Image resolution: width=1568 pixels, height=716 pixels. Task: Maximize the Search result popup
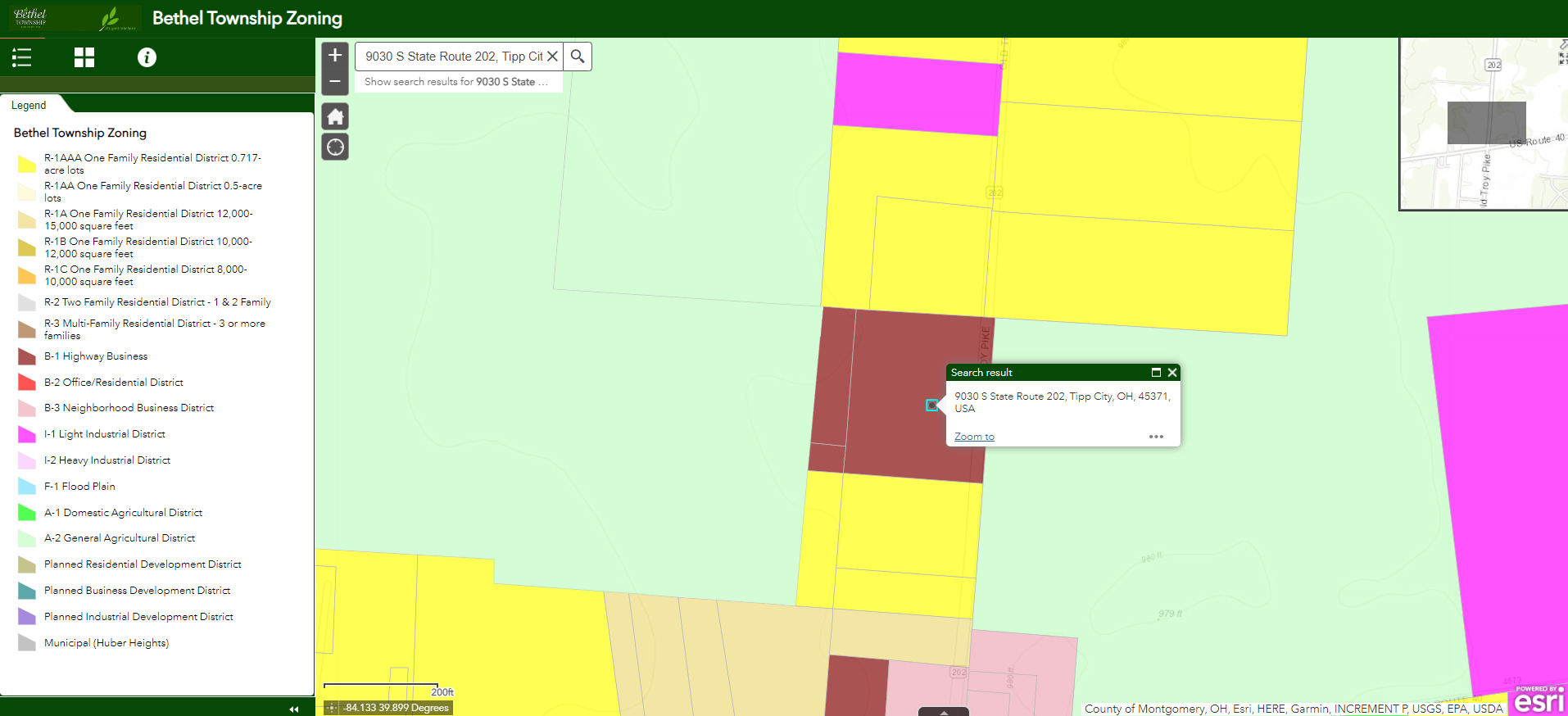tap(1156, 373)
